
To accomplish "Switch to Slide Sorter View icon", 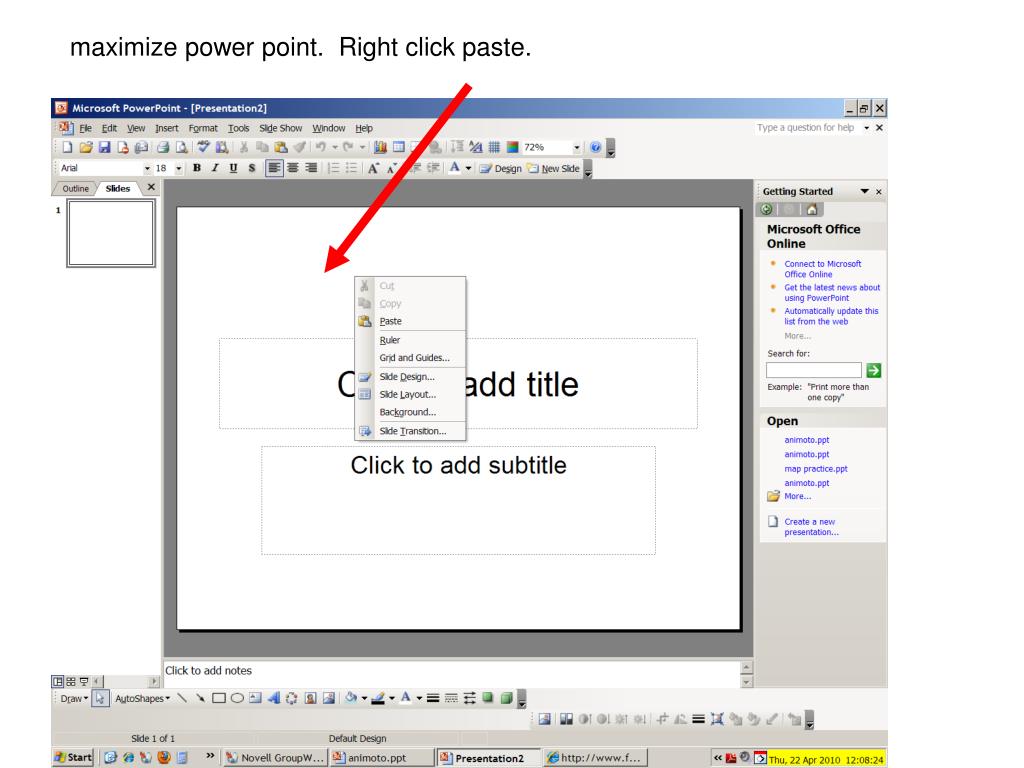I will pyautogui.click(x=71, y=681).
